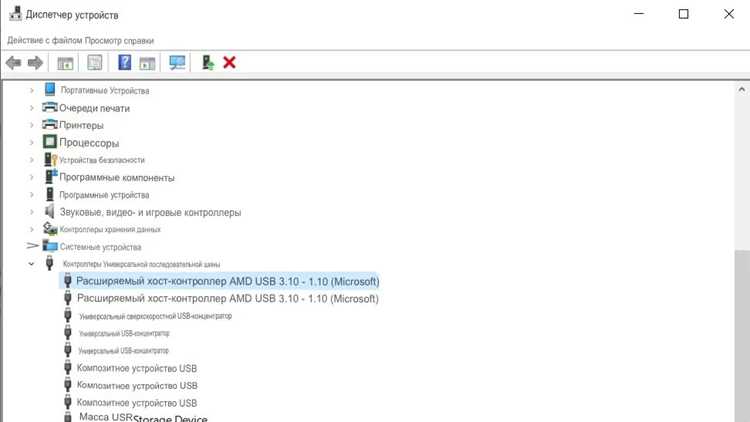Select the Очереди печати printer icon
The width and height of the screenshot is (750, 422).
point(50,107)
